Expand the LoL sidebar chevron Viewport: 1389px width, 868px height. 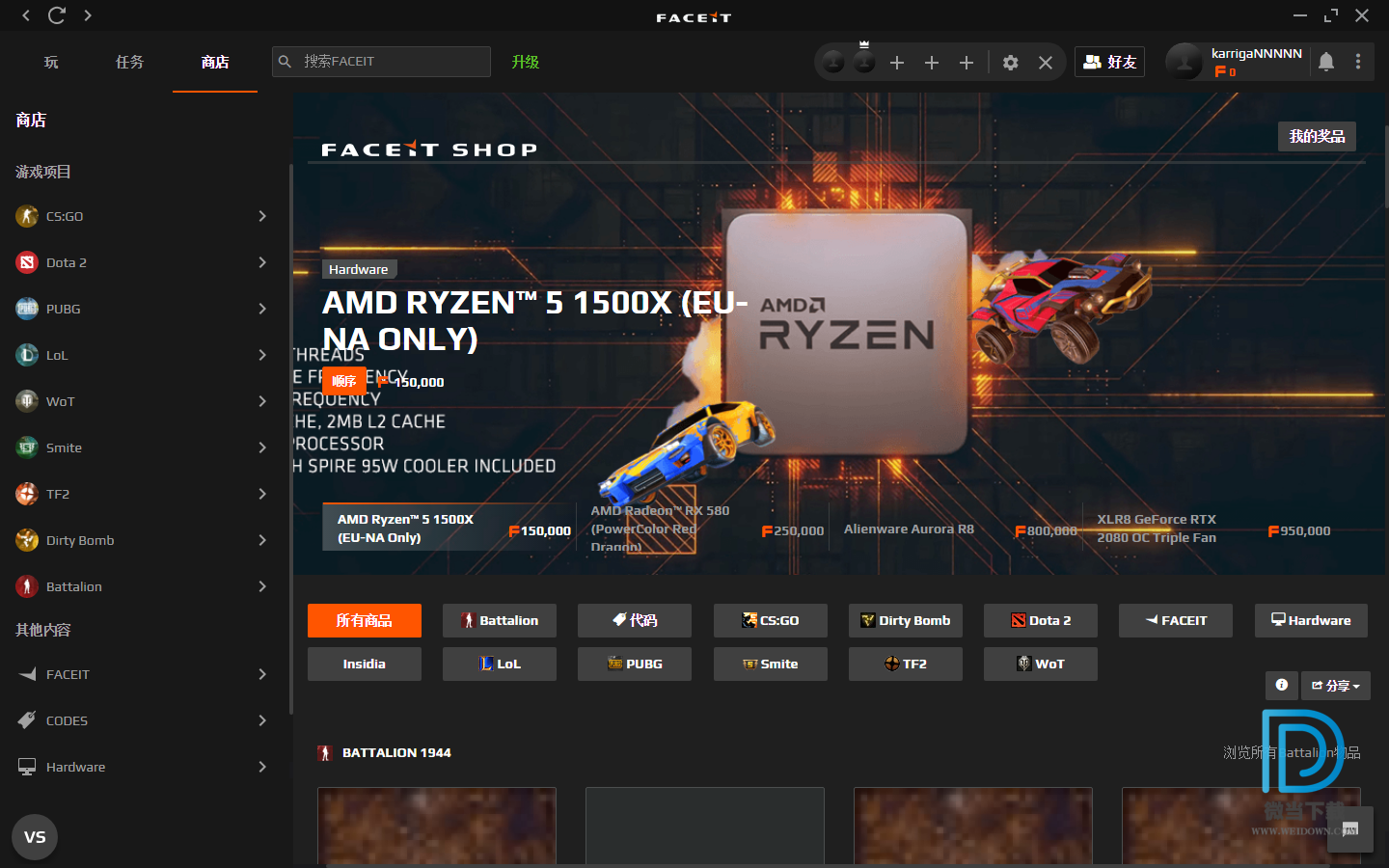tap(262, 355)
